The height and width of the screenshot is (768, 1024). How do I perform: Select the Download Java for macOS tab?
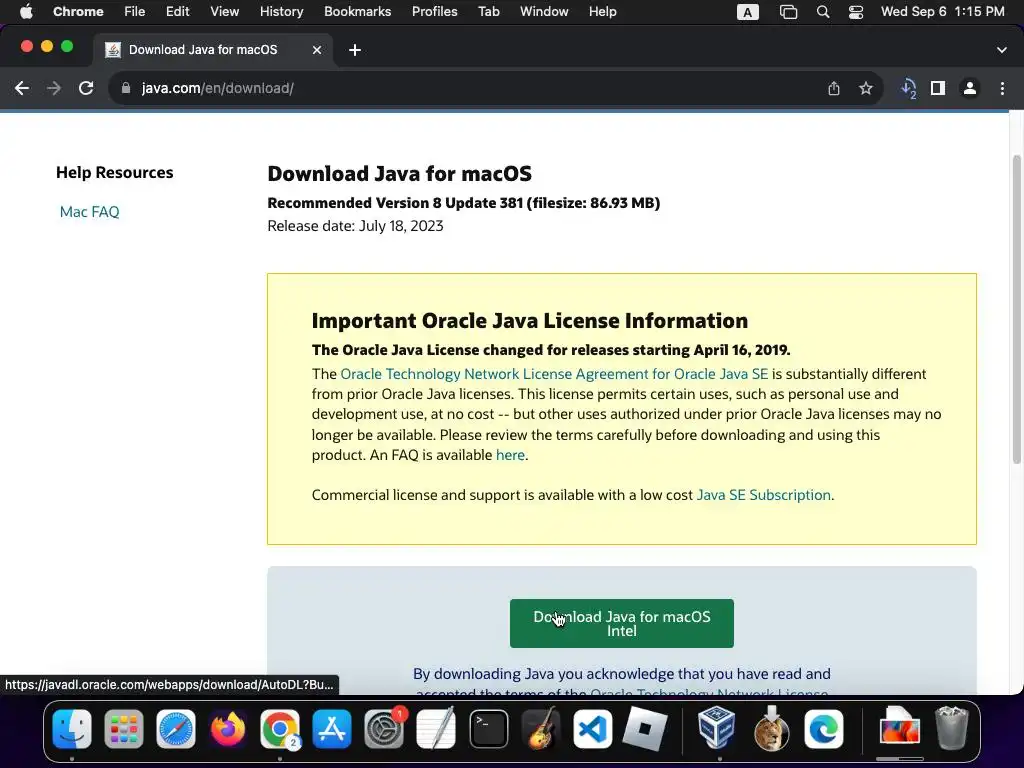tap(213, 50)
